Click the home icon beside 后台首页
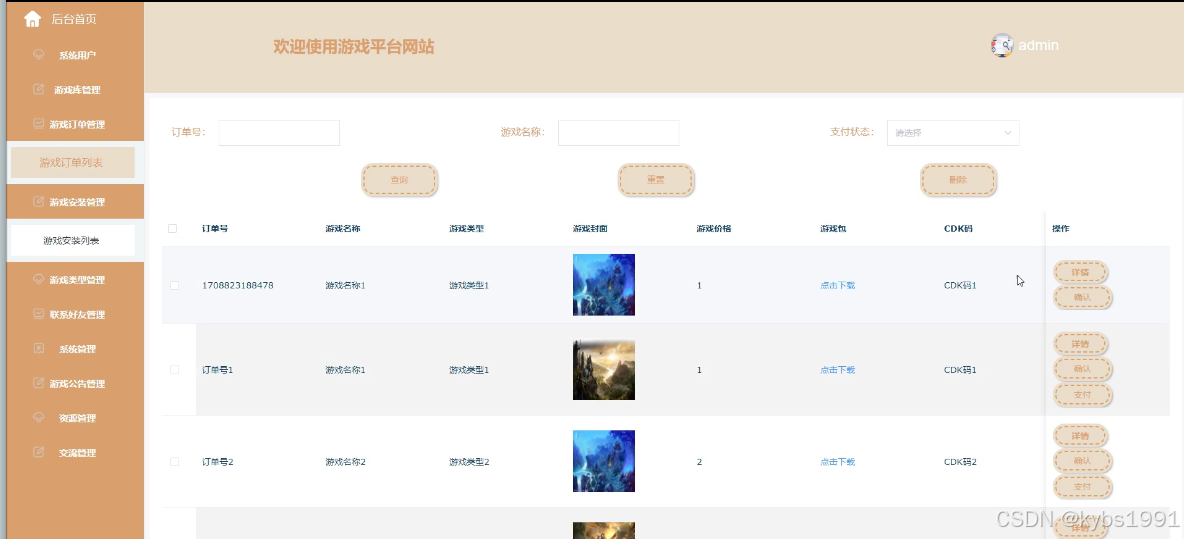This screenshot has width=1184, height=539. 32,19
